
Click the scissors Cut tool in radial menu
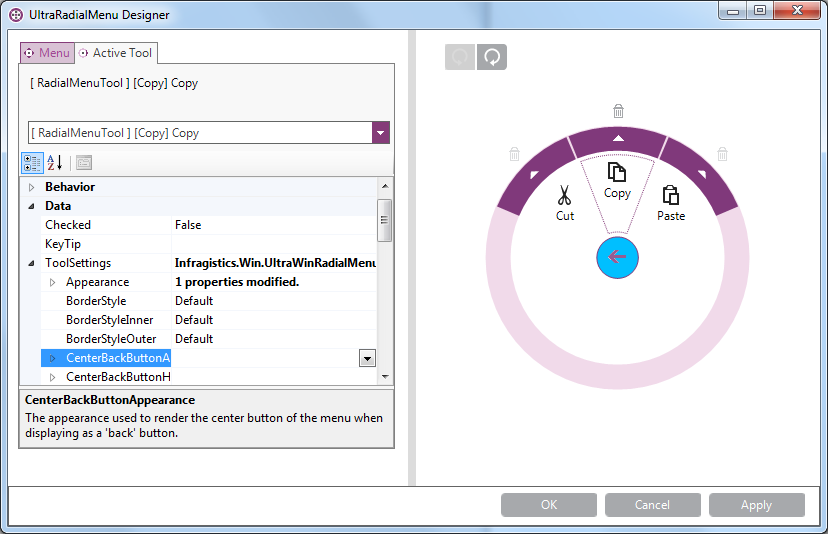click(564, 196)
